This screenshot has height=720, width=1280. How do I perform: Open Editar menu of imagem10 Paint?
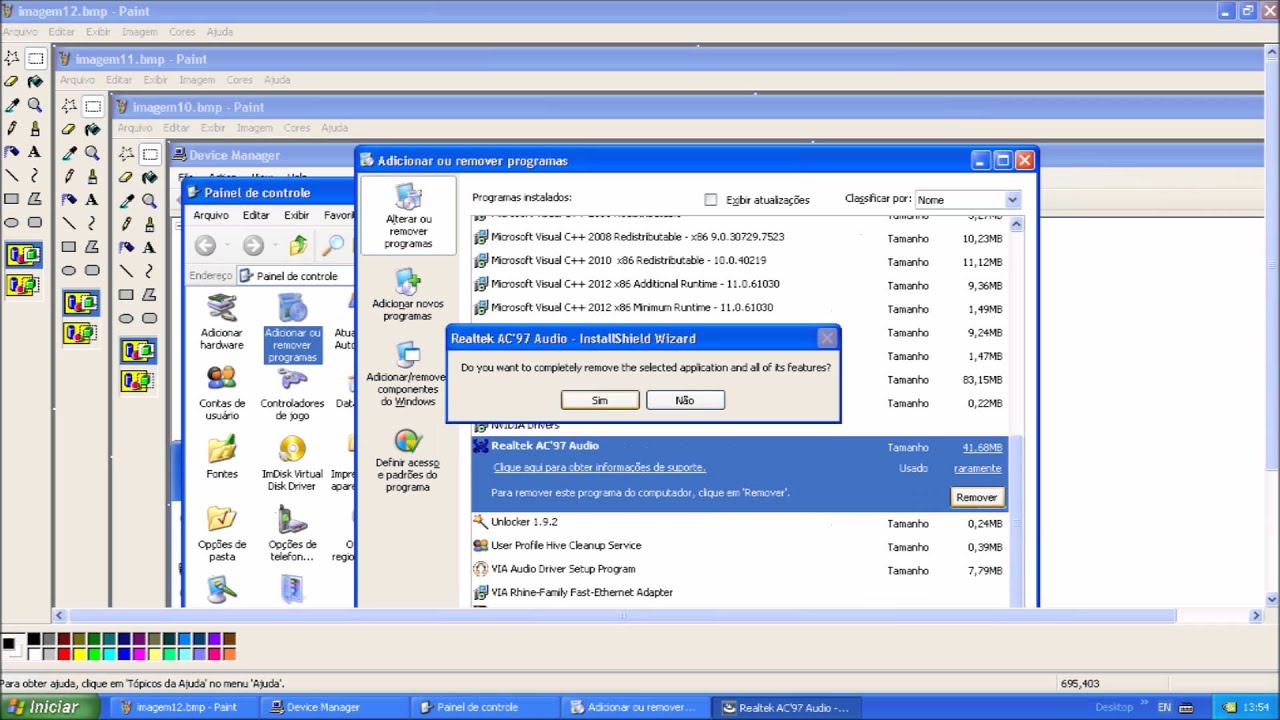176,128
